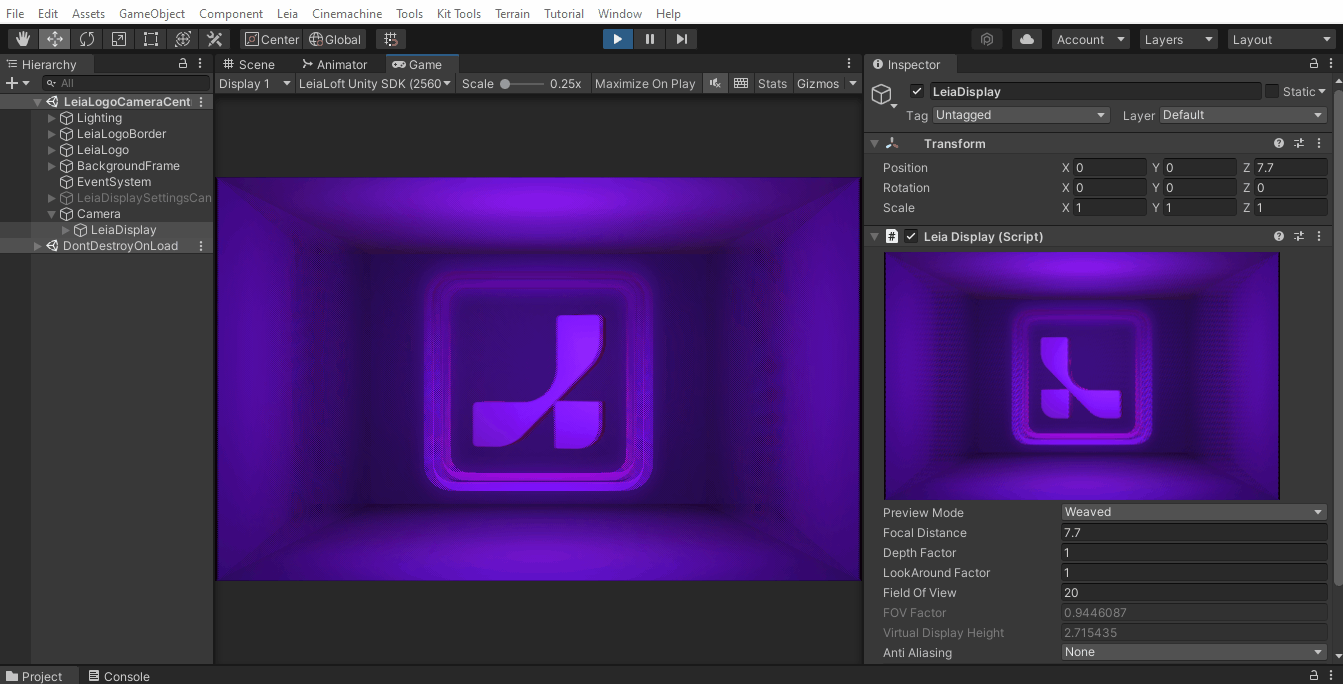Open DontDestroyOnLoad scene options menu
Screen dimensions: 1343x684
(x=201, y=246)
